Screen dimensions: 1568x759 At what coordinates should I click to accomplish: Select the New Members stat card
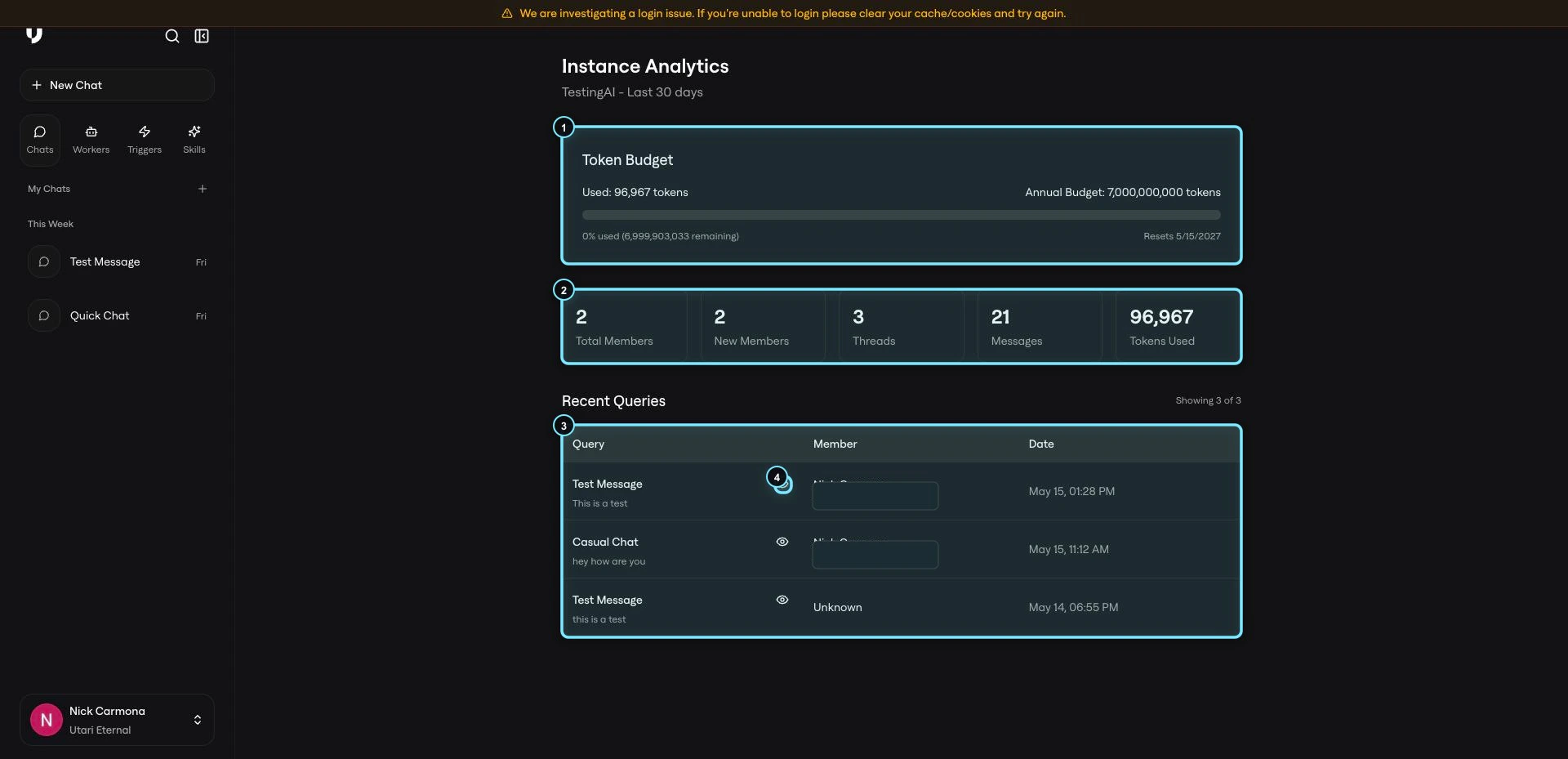764,327
